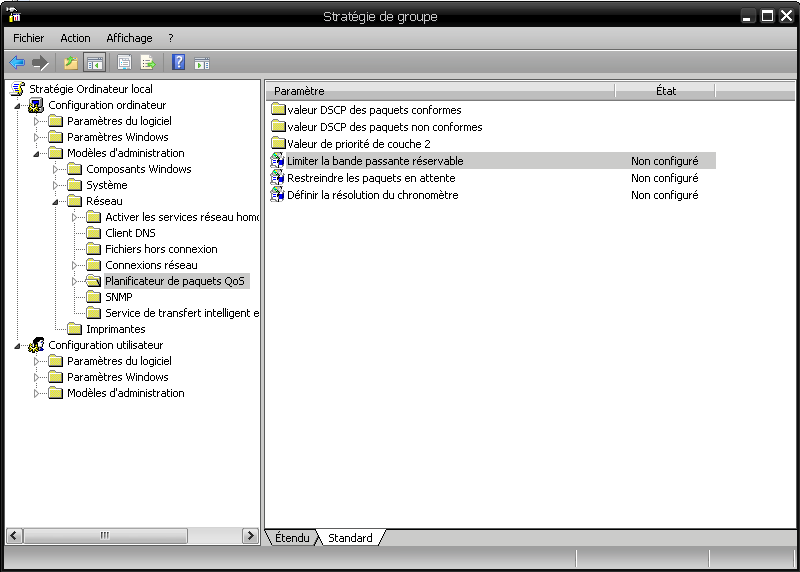Click the policy icon beside Limiter la bande passante réservable

tap(277, 160)
